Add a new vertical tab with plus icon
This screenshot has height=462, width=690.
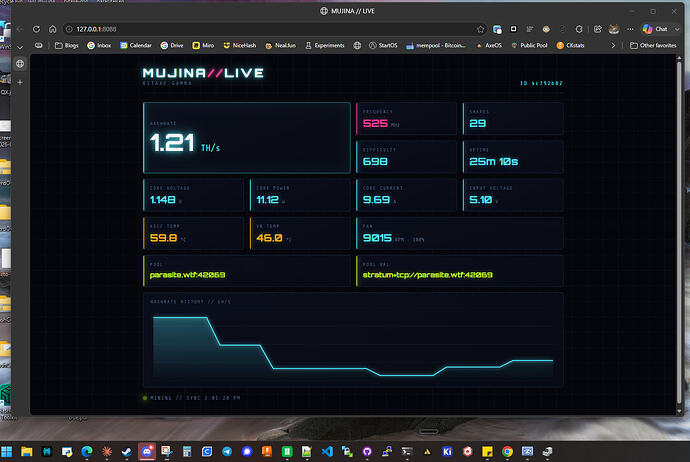point(20,82)
